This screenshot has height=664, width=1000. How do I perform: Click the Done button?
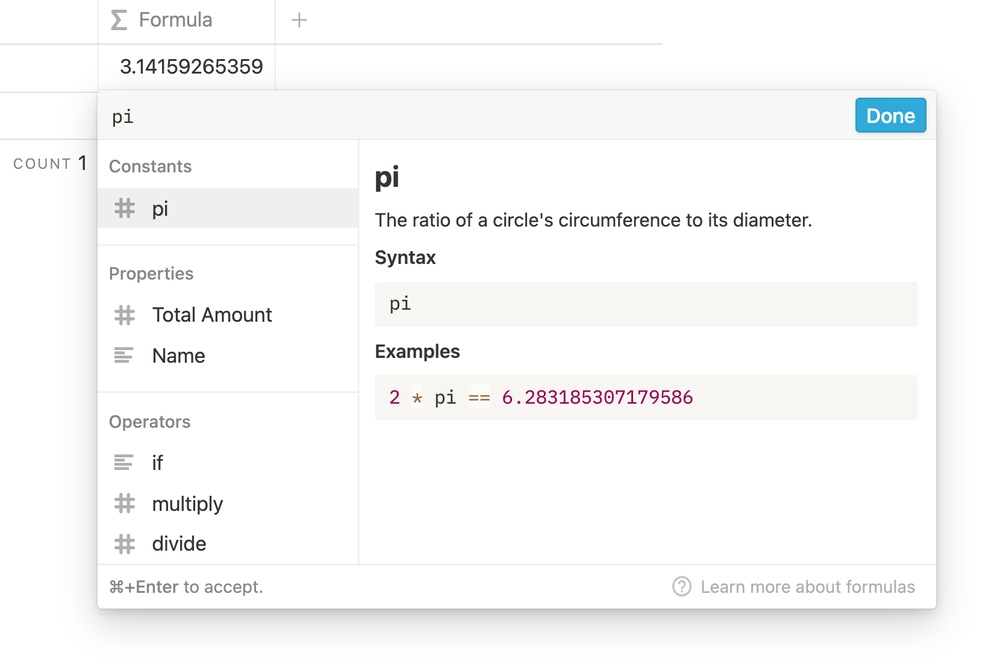coord(890,116)
